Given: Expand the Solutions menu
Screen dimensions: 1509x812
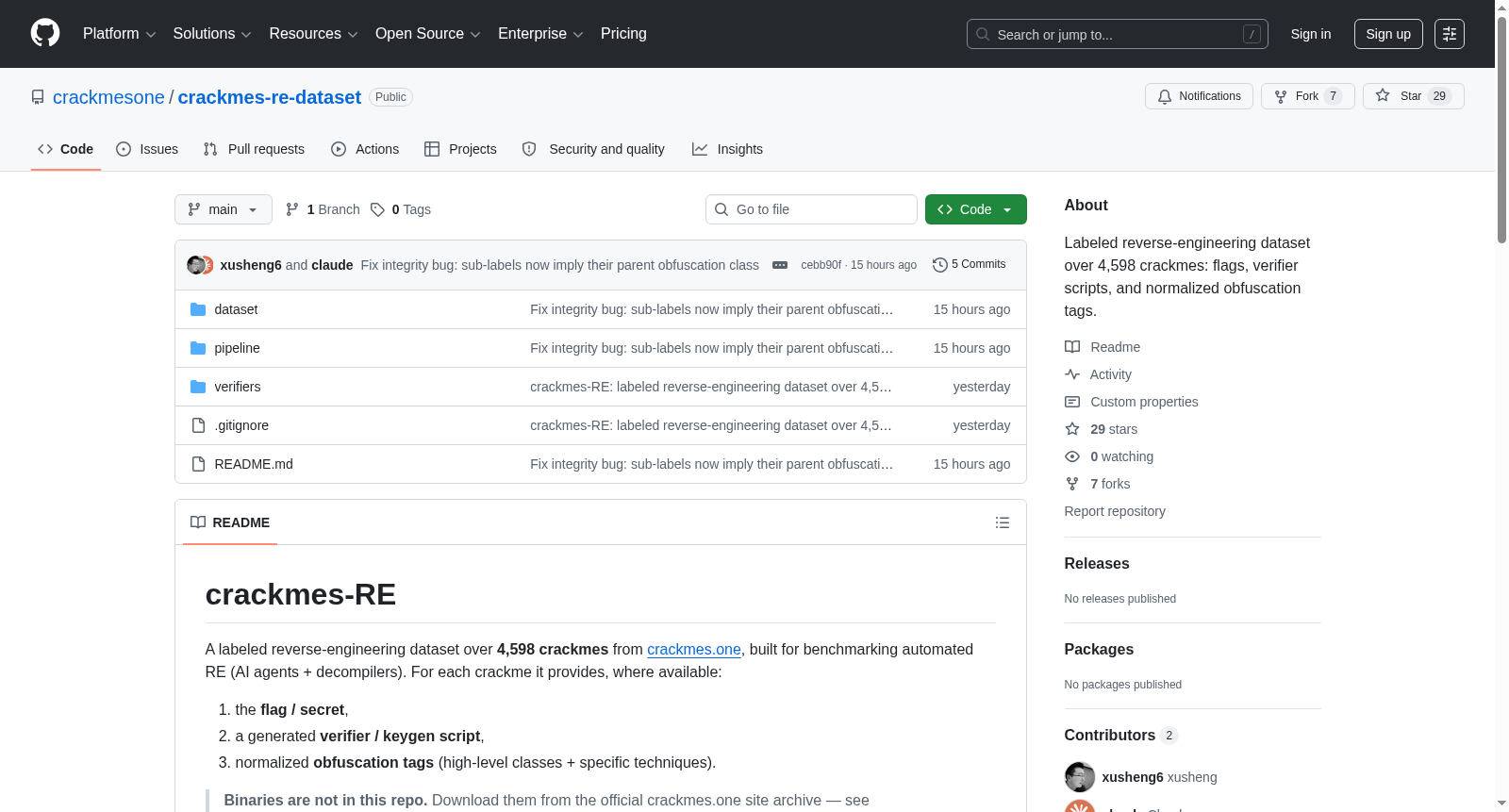Looking at the screenshot, I should [212, 34].
